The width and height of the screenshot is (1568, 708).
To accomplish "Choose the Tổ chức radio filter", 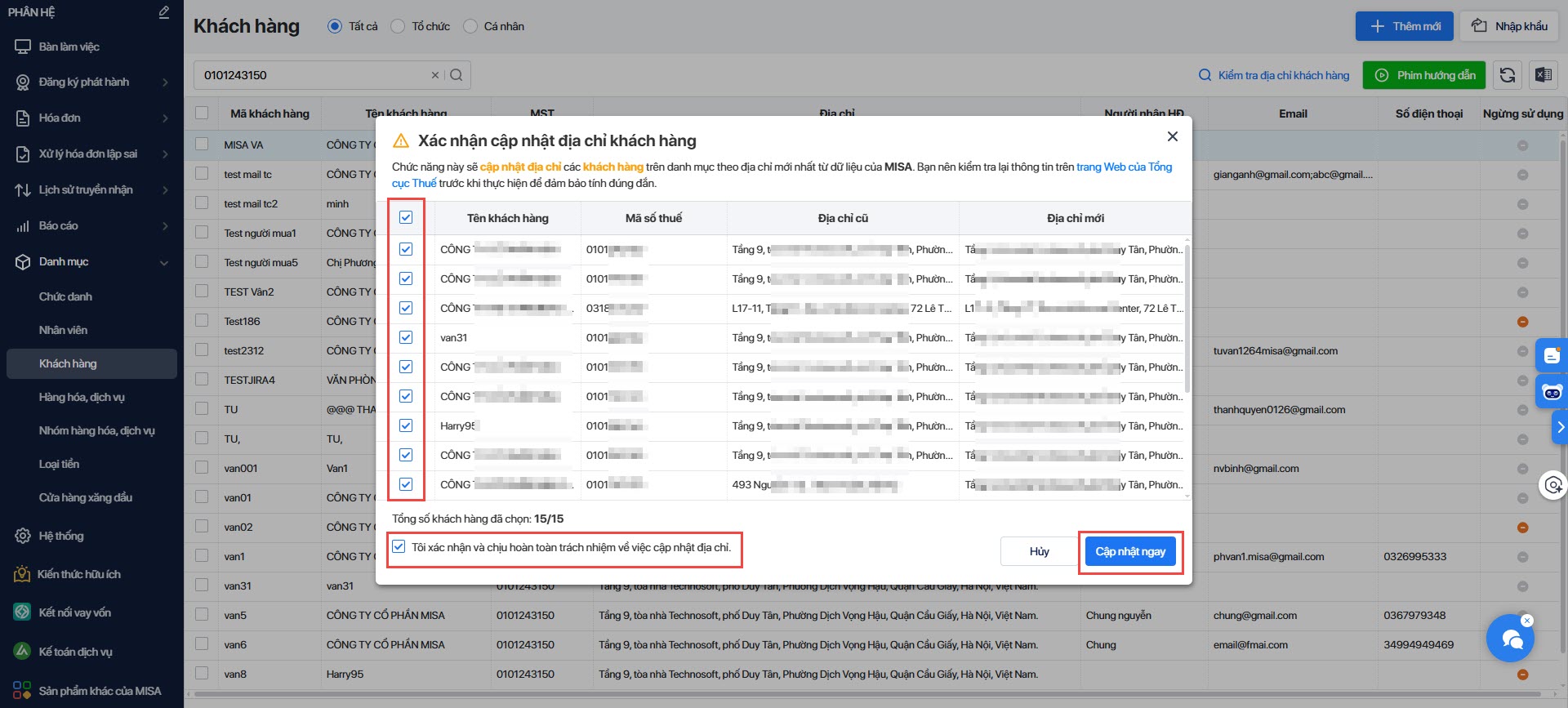I will [x=398, y=26].
